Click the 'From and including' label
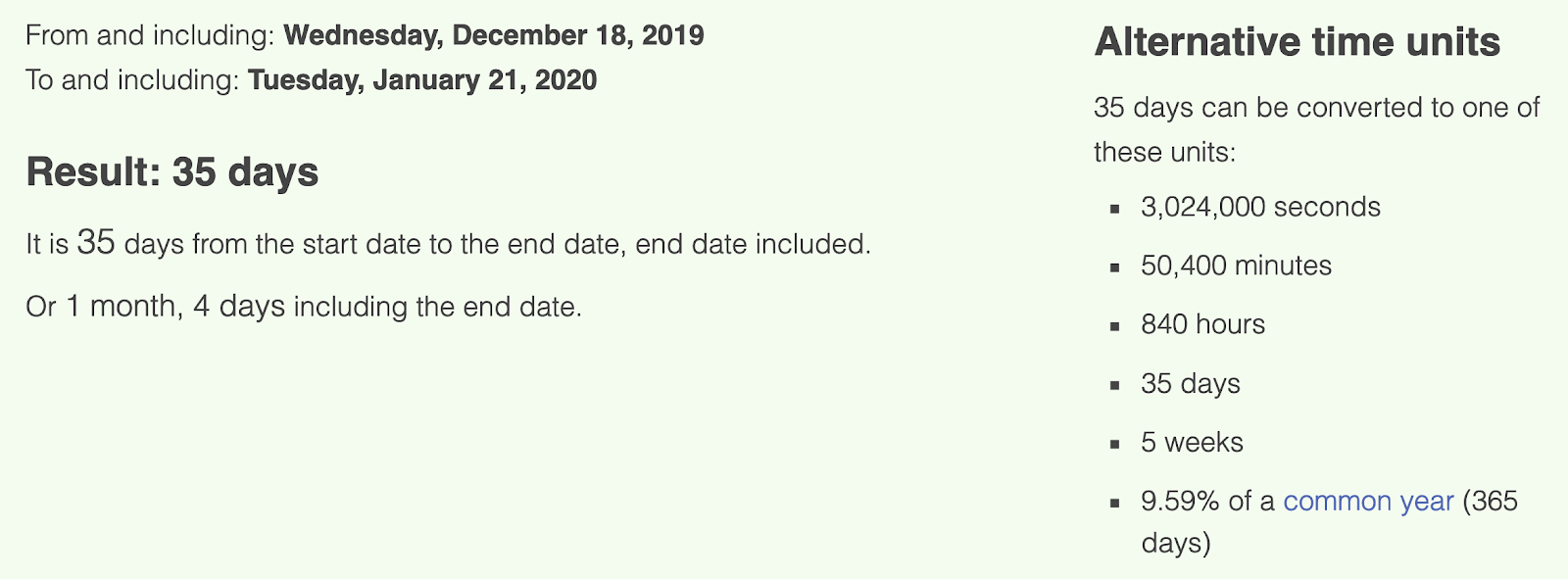The height and width of the screenshot is (579, 1568). point(150,35)
